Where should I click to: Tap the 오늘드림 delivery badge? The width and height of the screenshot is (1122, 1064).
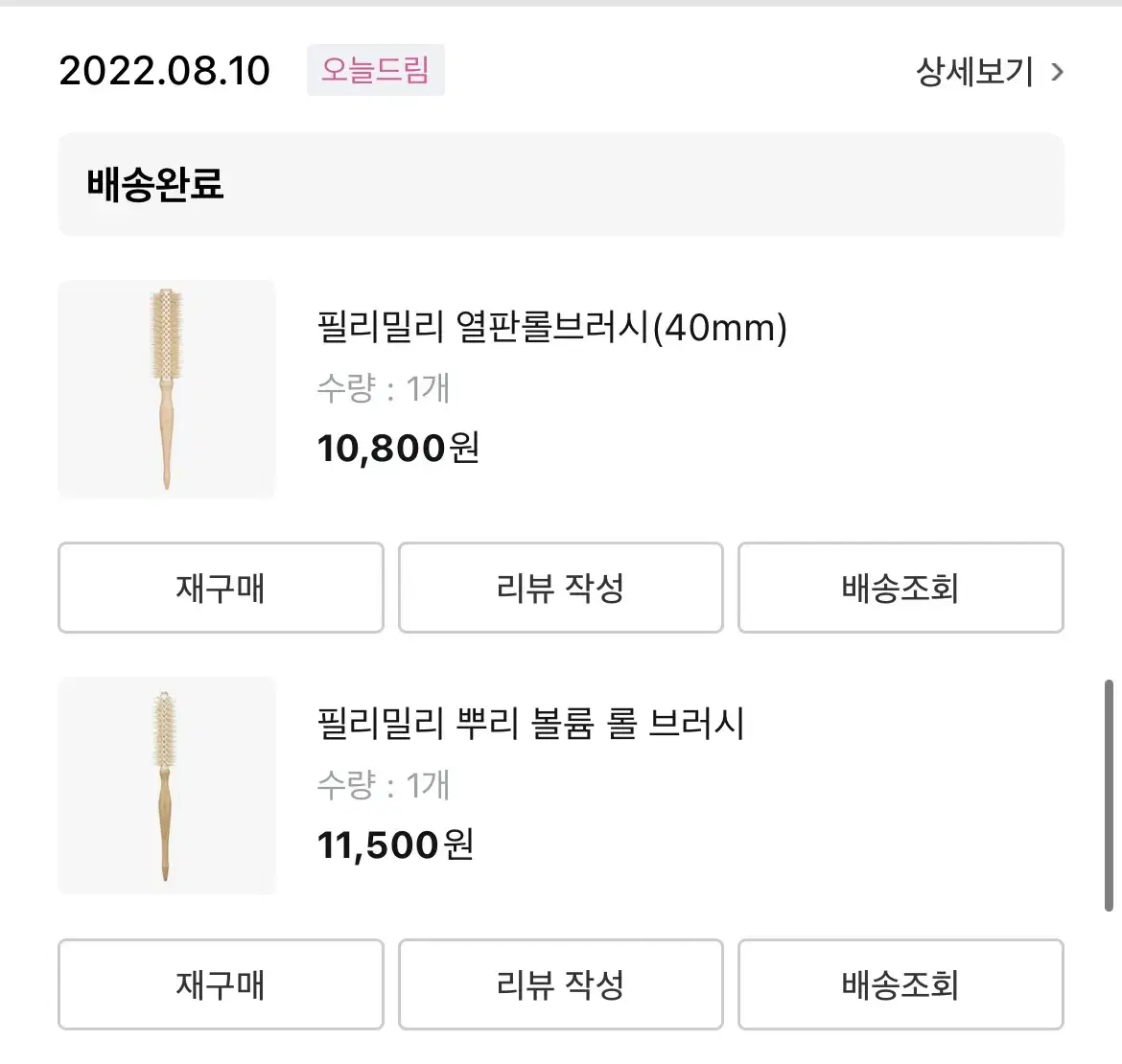click(376, 70)
